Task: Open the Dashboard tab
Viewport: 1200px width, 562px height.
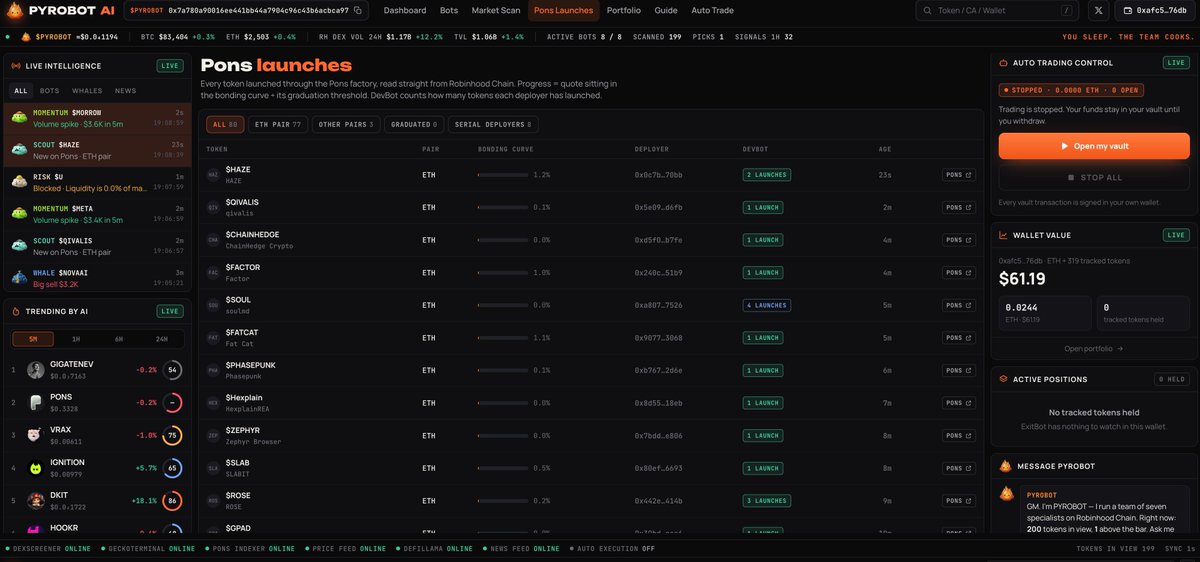Action: [x=405, y=10]
